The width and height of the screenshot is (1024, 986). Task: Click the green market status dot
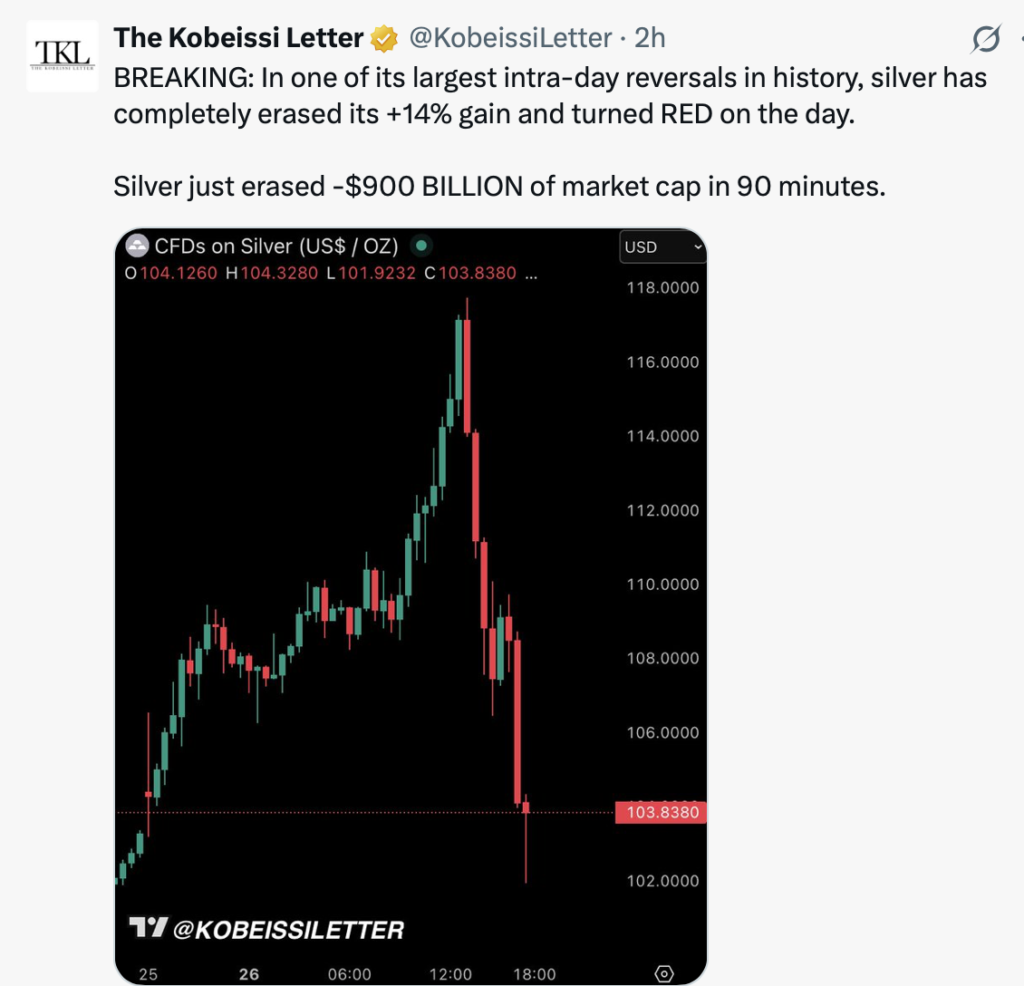click(421, 246)
